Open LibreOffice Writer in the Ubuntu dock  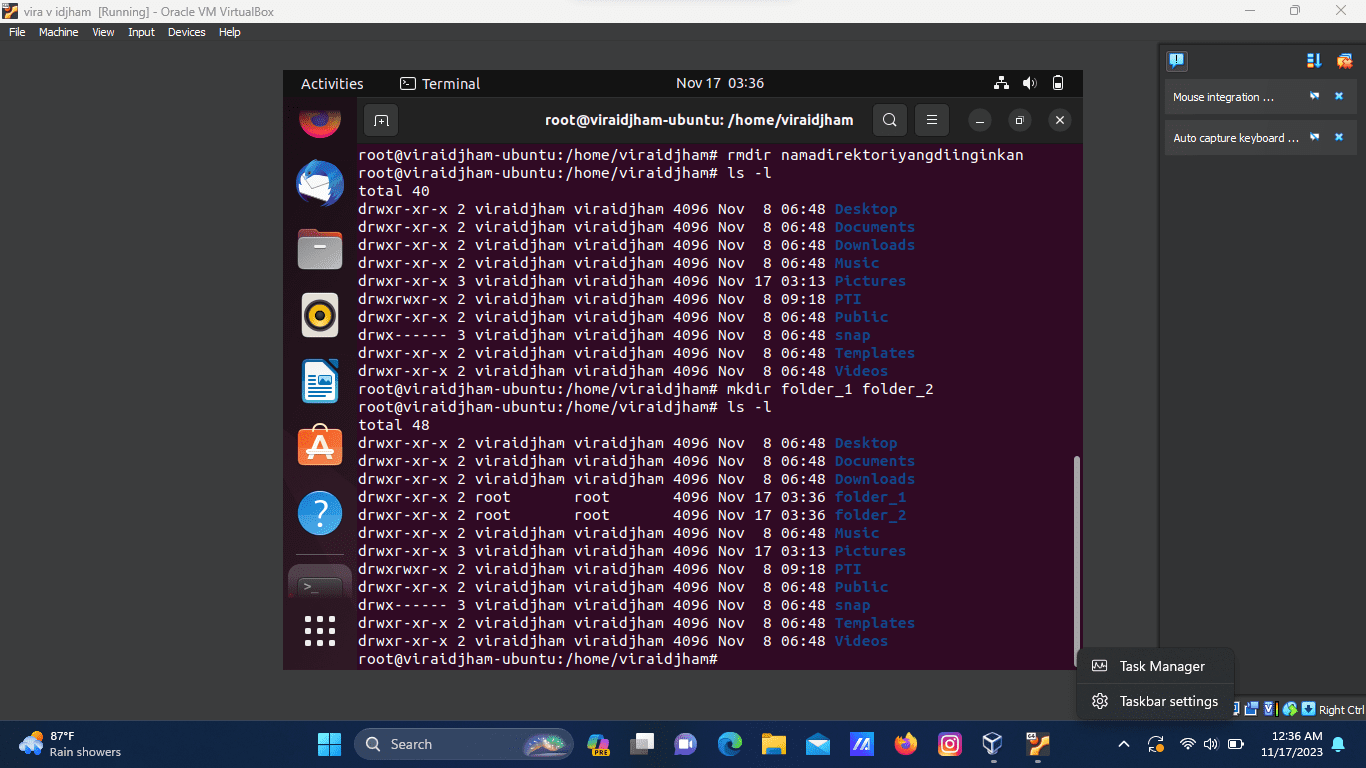[x=320, y=382]
